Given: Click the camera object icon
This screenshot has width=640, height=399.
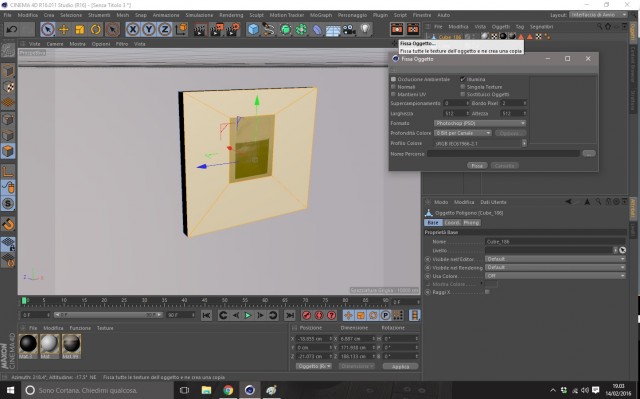Looking at the screenshot, I should 349,29.
